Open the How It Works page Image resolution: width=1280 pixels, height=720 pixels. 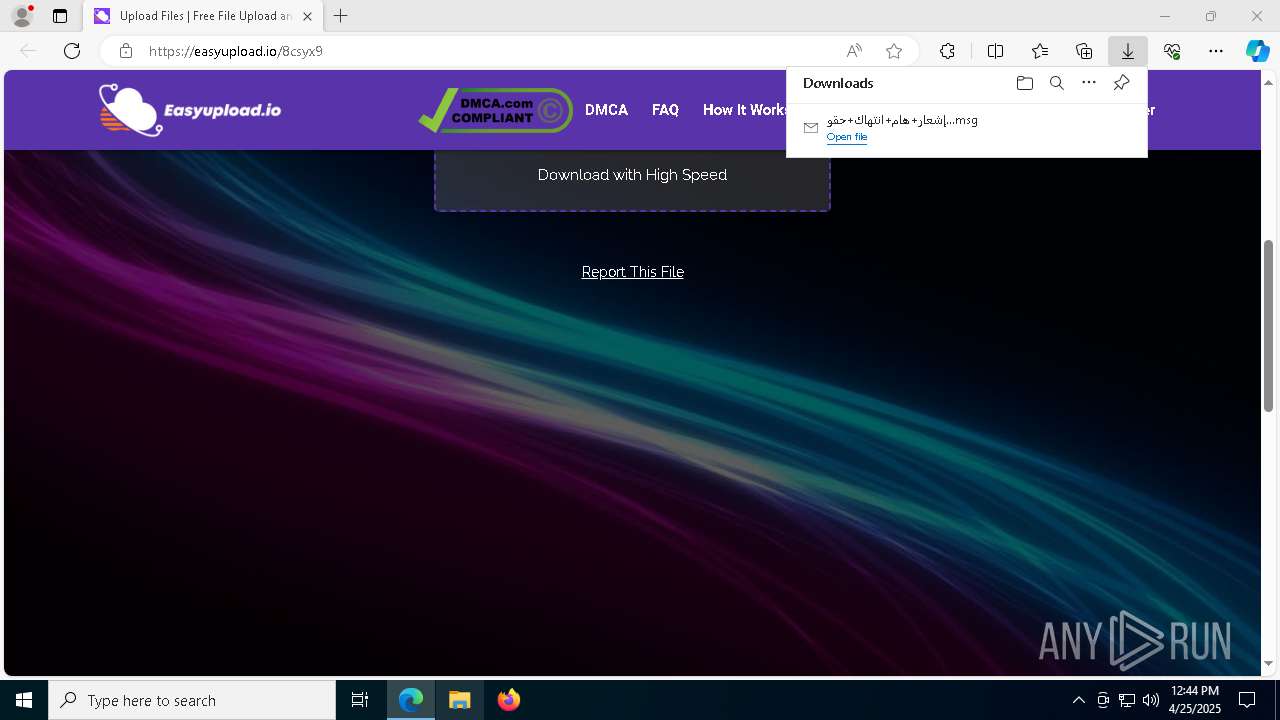click(745, 110)
